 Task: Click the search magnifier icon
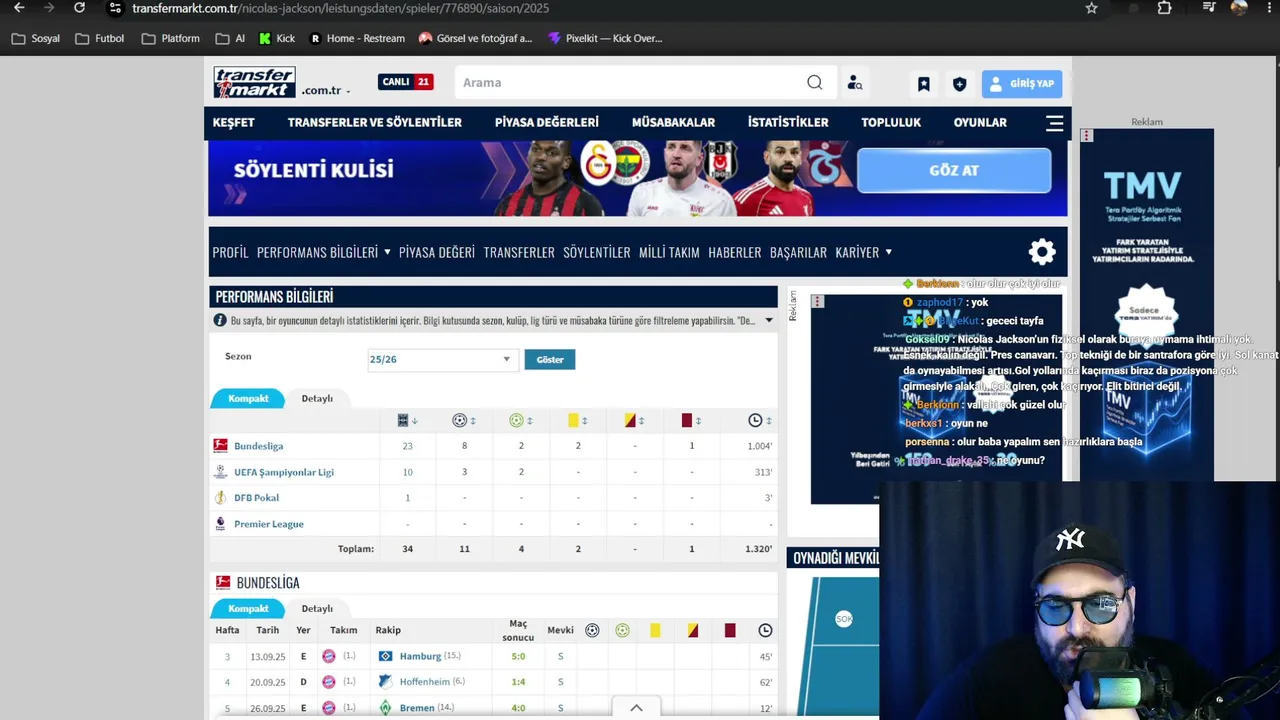tap(815, 83)
